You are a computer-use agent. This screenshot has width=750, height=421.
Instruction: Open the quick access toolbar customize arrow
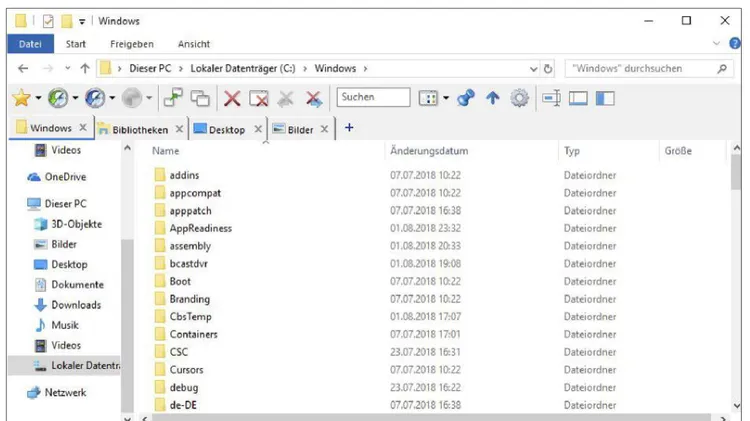[82, 22]
